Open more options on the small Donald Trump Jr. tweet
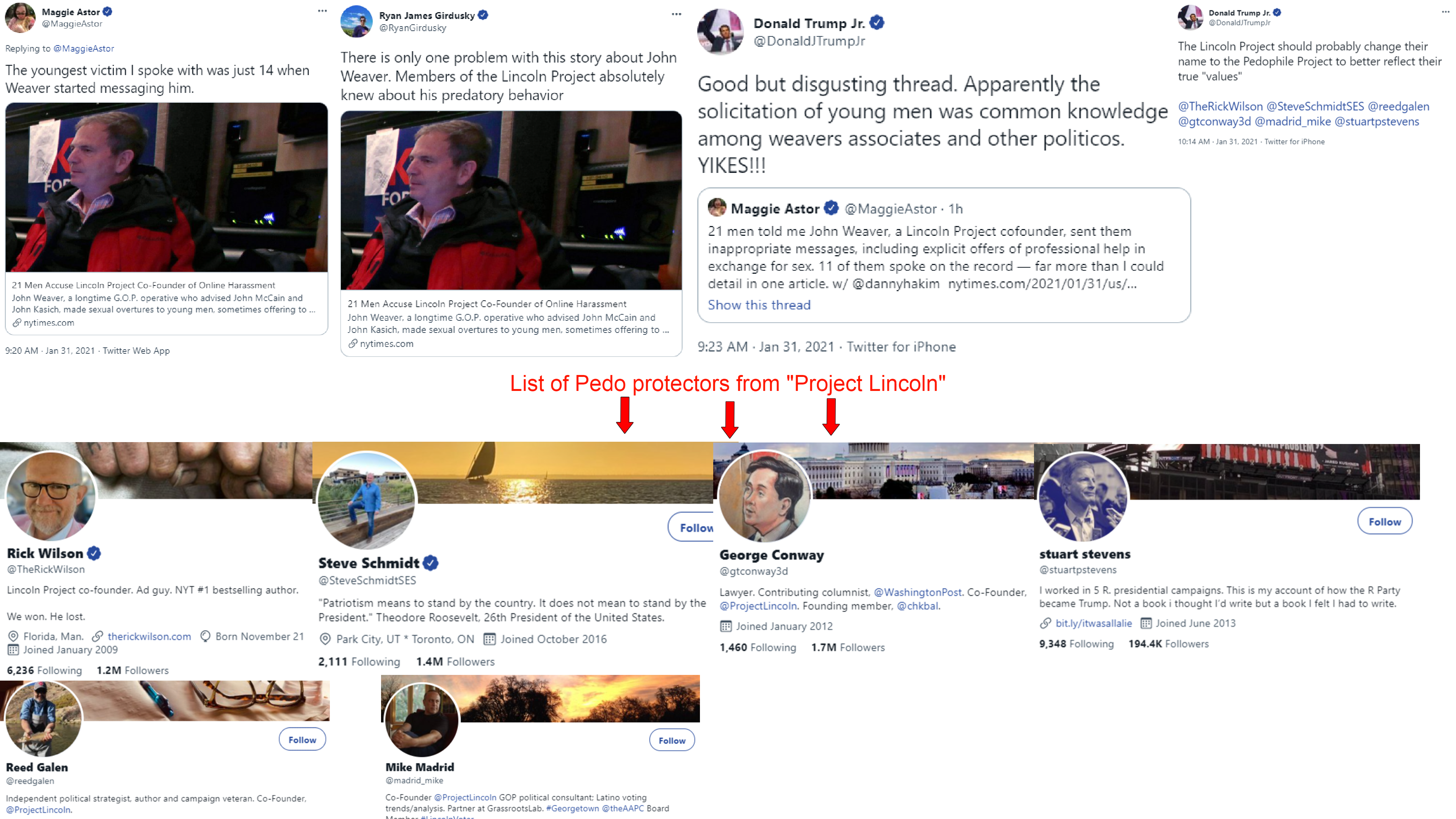Image resolution: width=1456 pixels, height=819 pixels. pyautogui.click(x=1445, y=11)
